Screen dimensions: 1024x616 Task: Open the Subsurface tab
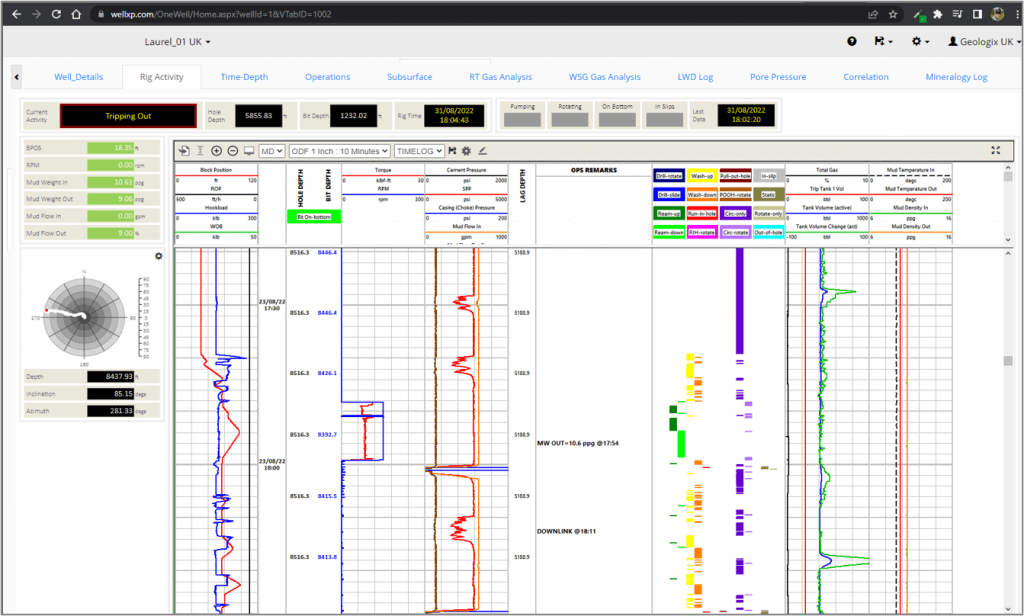(x=409, y=77)
